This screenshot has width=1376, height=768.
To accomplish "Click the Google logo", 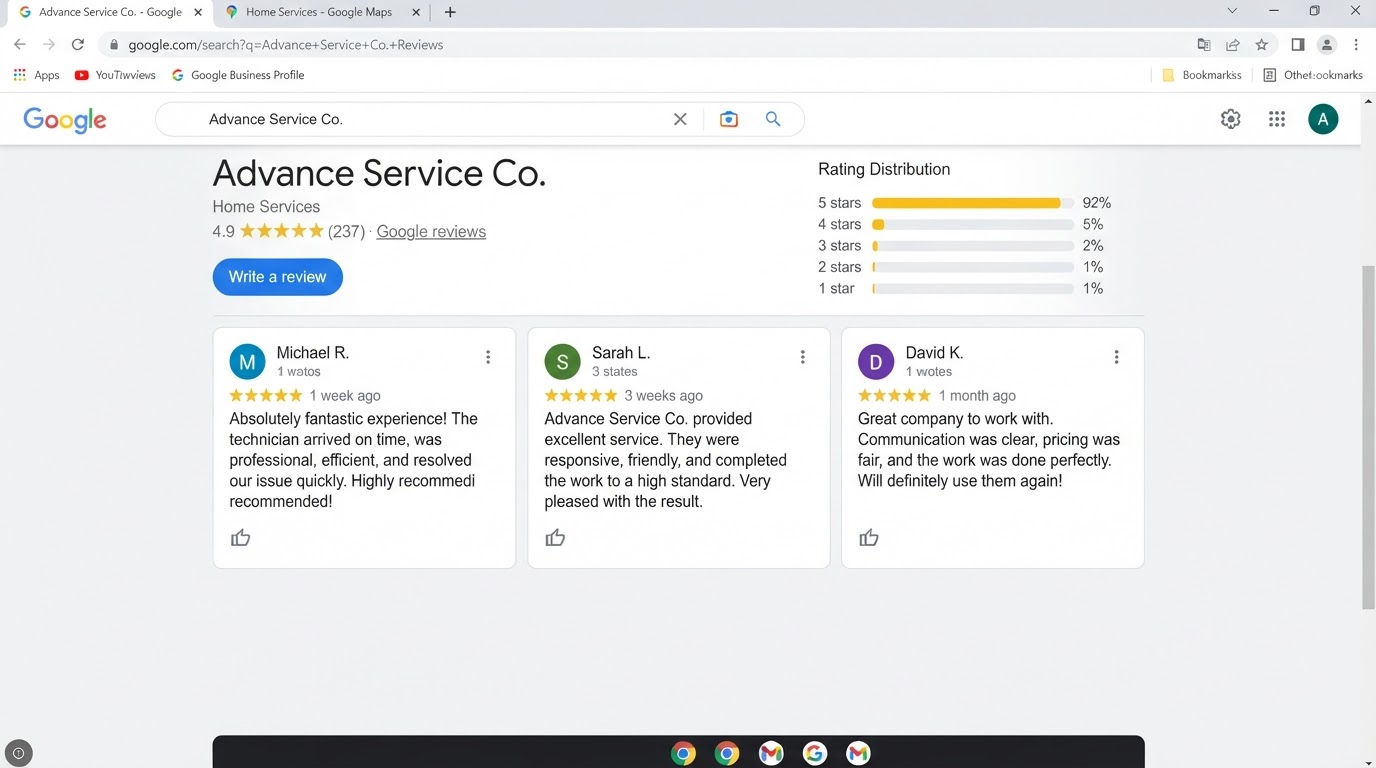I will point(65,120).
